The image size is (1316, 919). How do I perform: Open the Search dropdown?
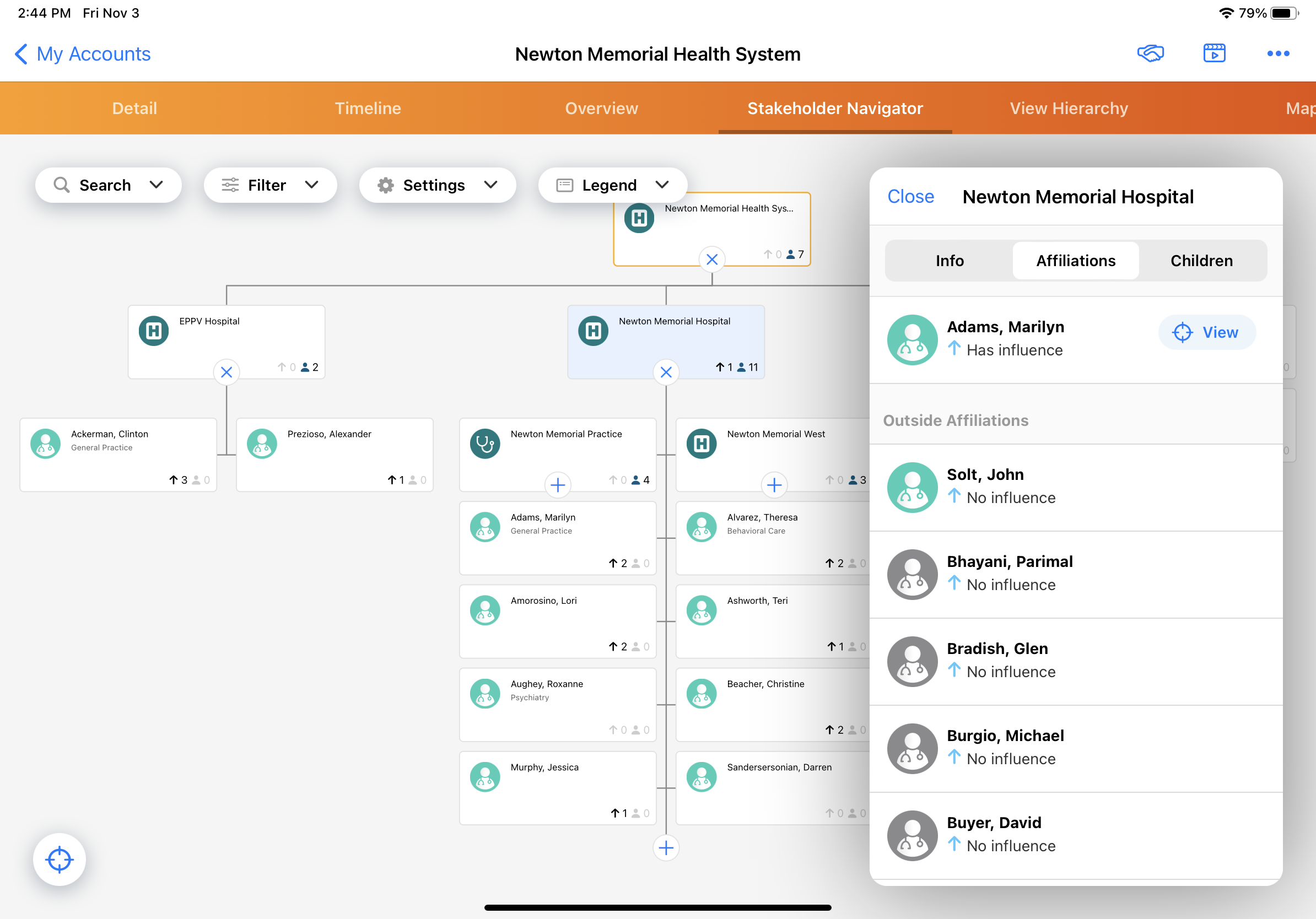tap(109, 185)
